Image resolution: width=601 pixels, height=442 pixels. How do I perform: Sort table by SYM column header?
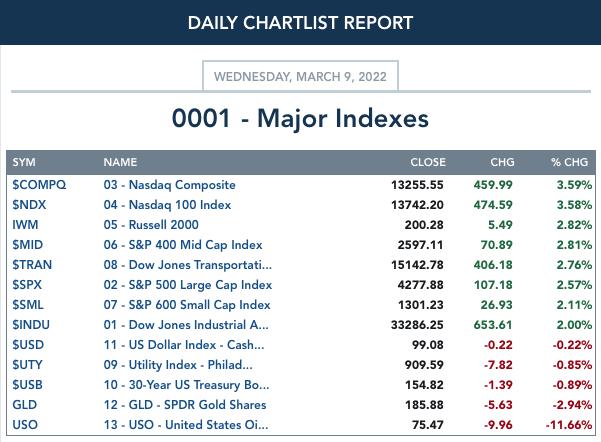(x=24, y=162)
